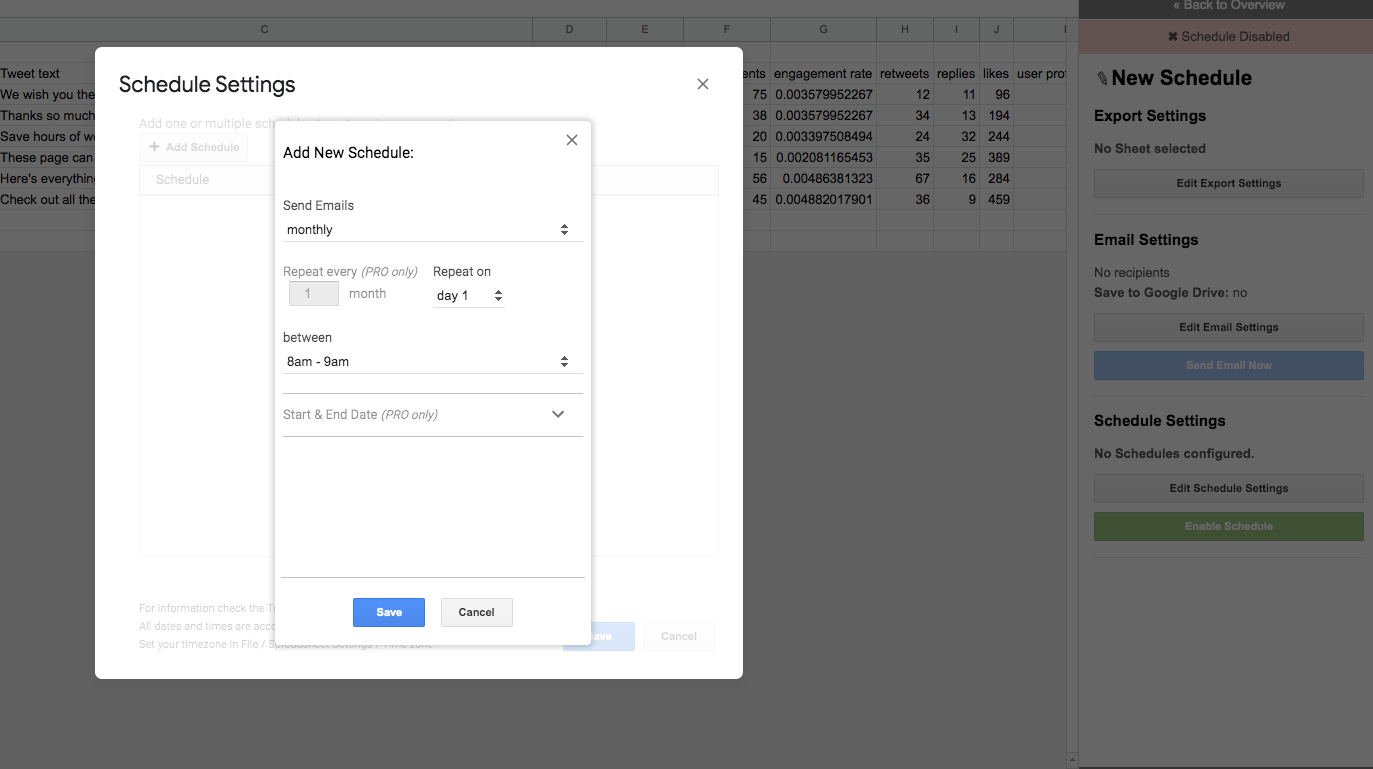Viewport: 1373px width, 769px height.
Task: Click the up-down arrows beside monthly
Action: click(x=565, y=229)
